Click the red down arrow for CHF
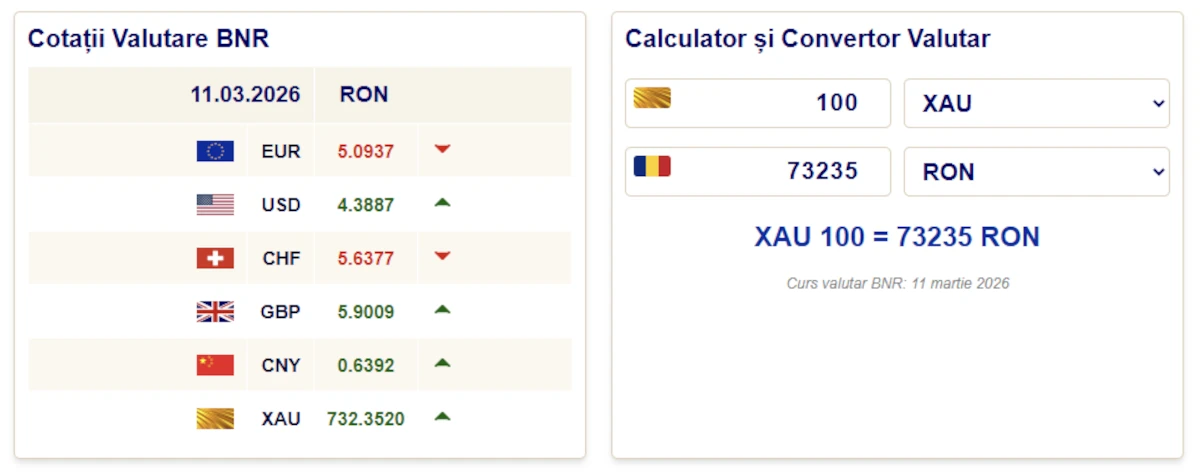 (443, 257)
